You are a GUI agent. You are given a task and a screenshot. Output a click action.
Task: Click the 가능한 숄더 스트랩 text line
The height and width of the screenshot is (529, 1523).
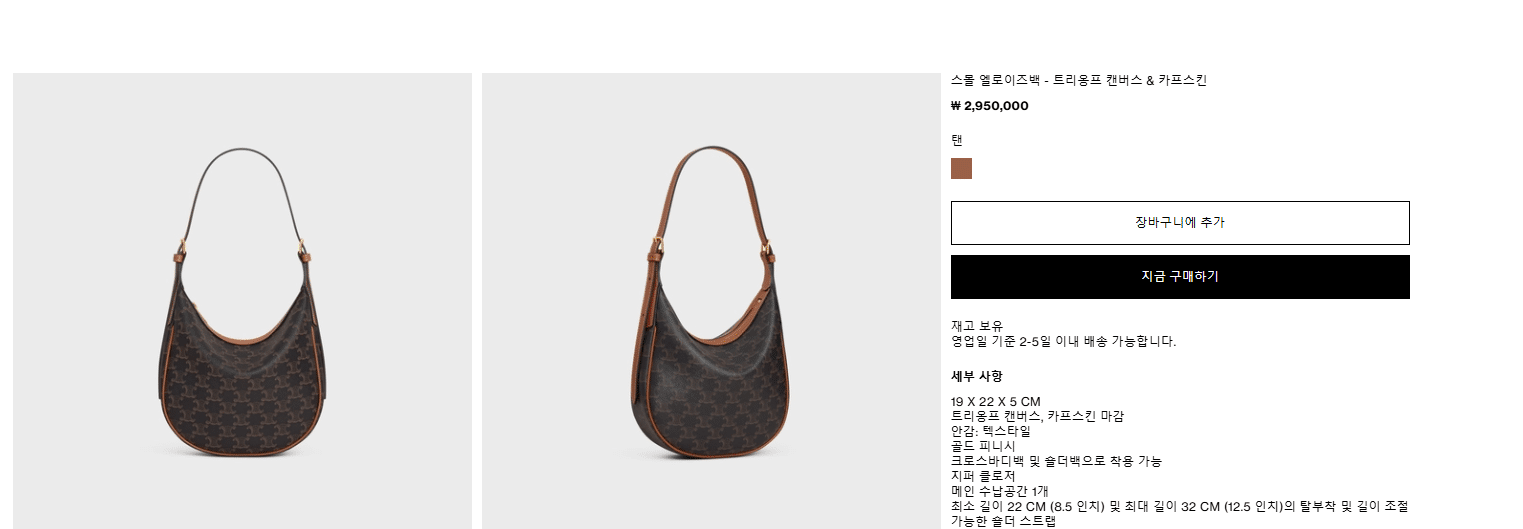coord(1003,521)
